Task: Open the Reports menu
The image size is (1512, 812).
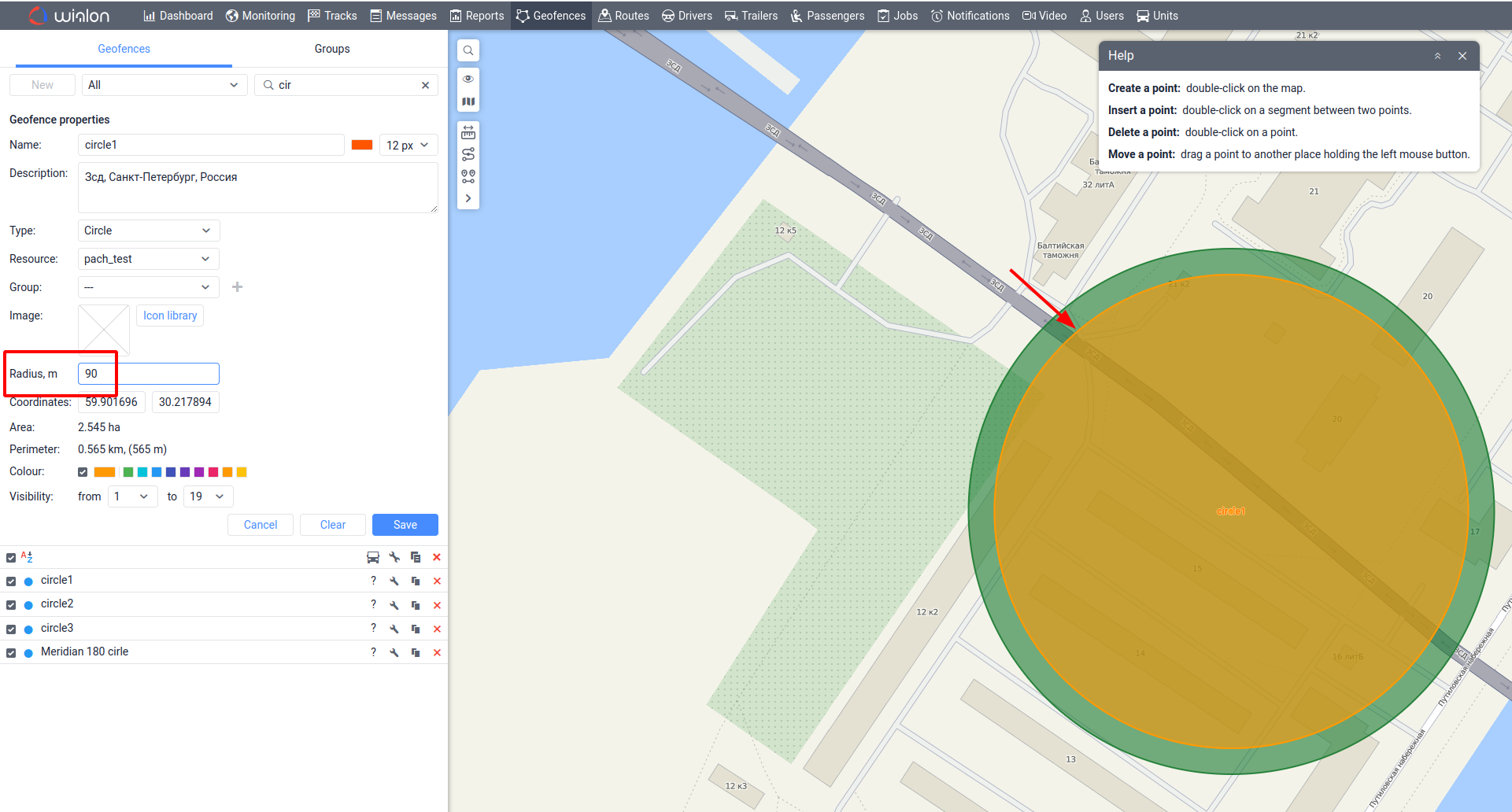Action: click(x=477, y=16)
